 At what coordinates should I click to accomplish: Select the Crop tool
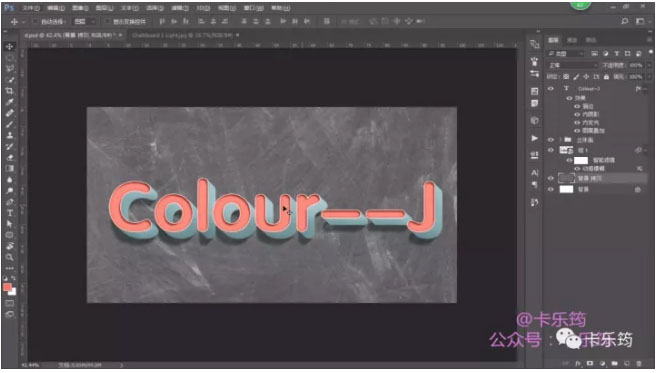point(9,91)
